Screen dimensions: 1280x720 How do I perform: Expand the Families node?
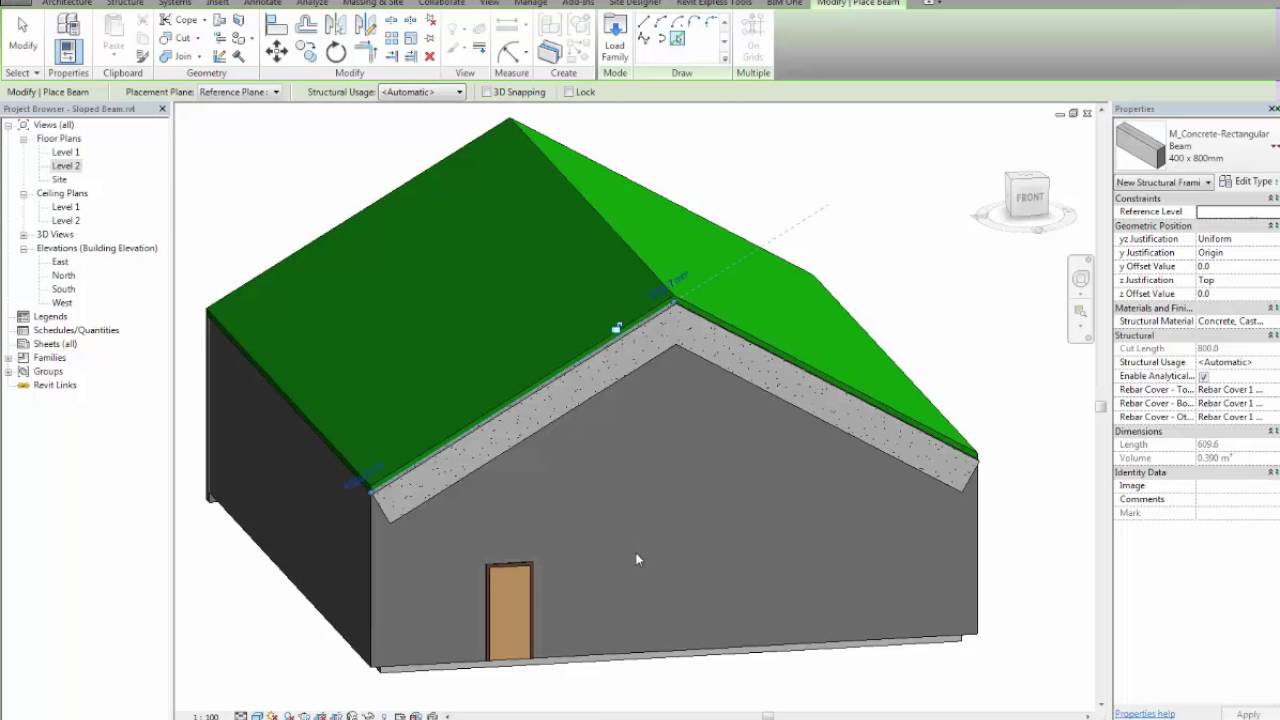(x=9, y=358)
